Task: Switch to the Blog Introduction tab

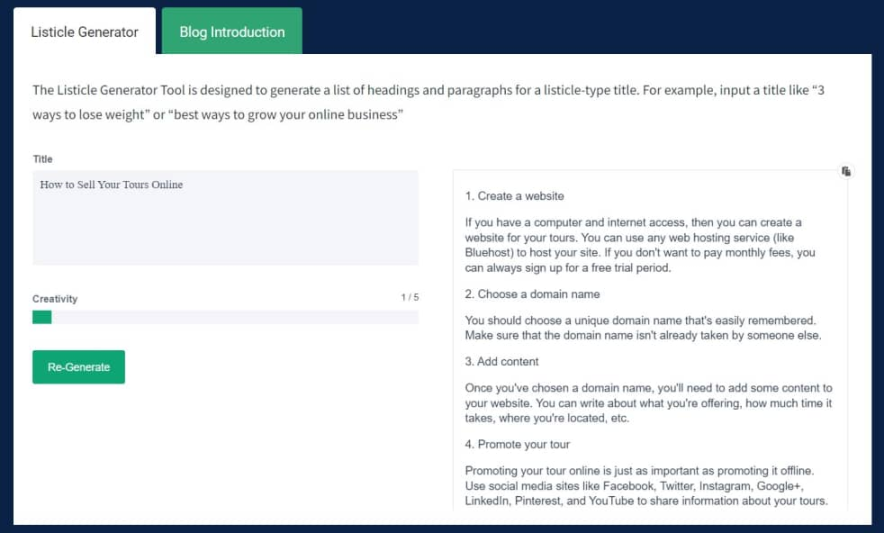Action: 232,32
